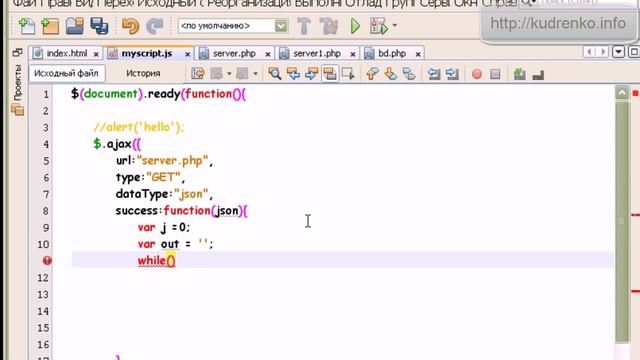Image resolution: width=640 pixels, height=360 pixels.
Task: Comment out the selected lines
Action: [x=520, y=74]
